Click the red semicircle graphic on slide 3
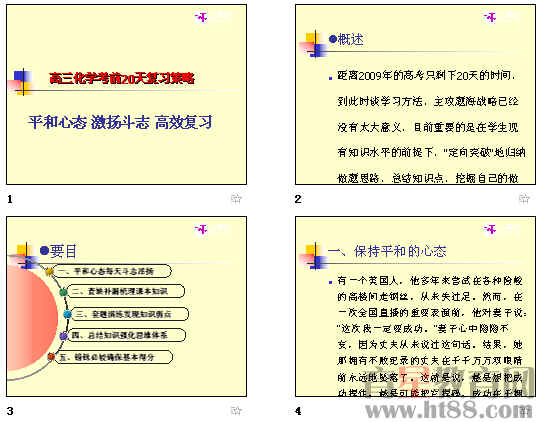Image resolution: width=550 pixels, height=422 pixels. pyautogui.click(x=32, y=317)
